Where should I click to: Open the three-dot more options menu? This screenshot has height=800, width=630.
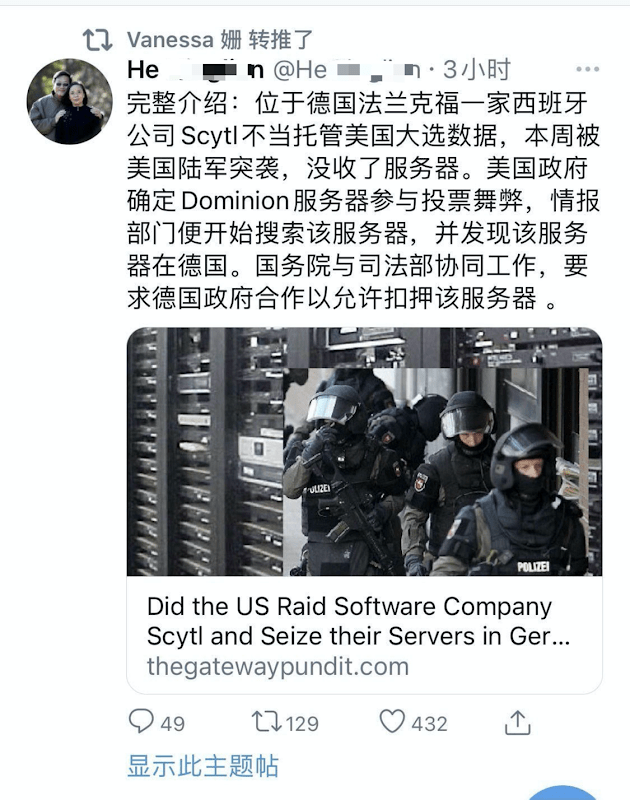click(588, 69)
